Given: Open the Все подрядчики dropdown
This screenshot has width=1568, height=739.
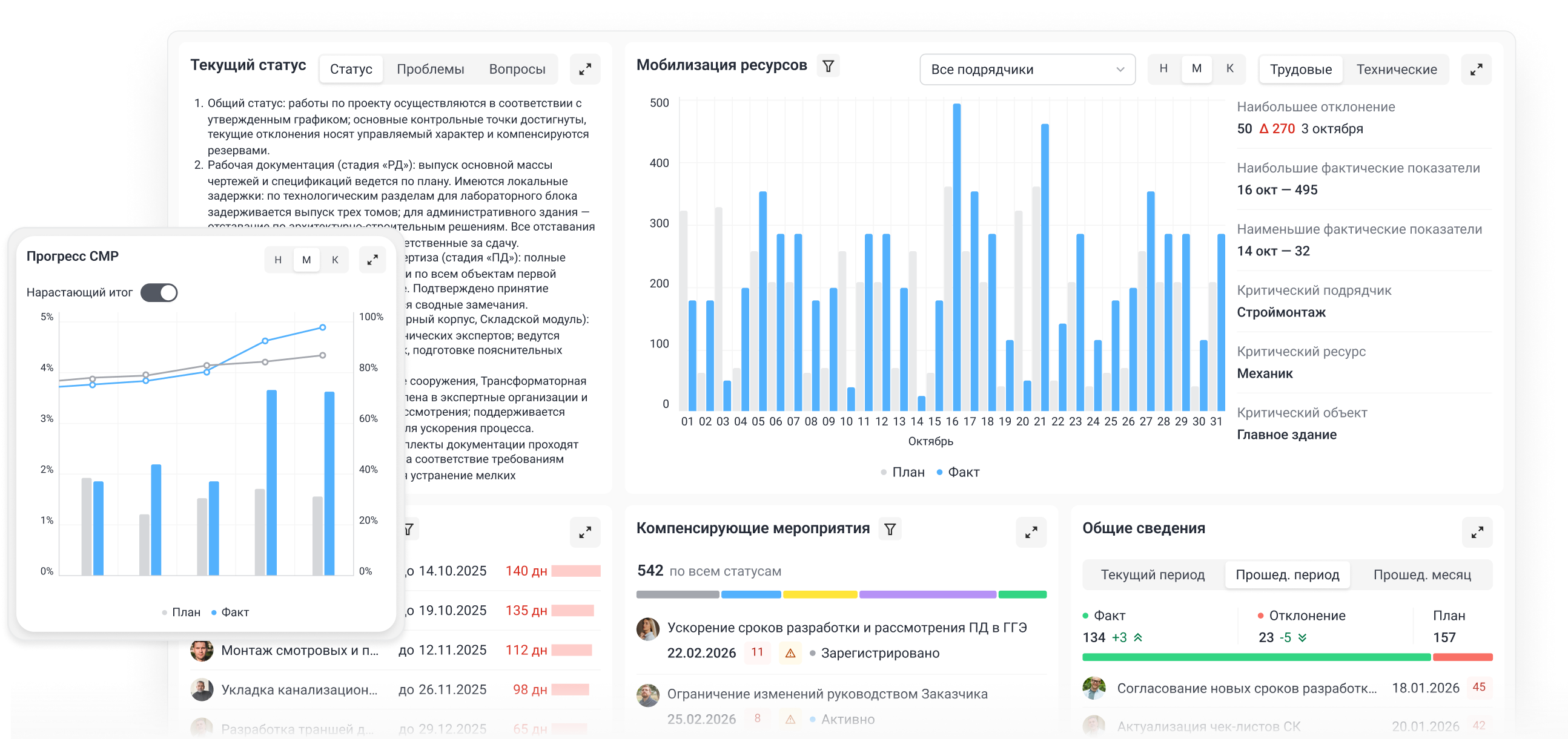Looking at the screenshot, I should (1027, 69).
